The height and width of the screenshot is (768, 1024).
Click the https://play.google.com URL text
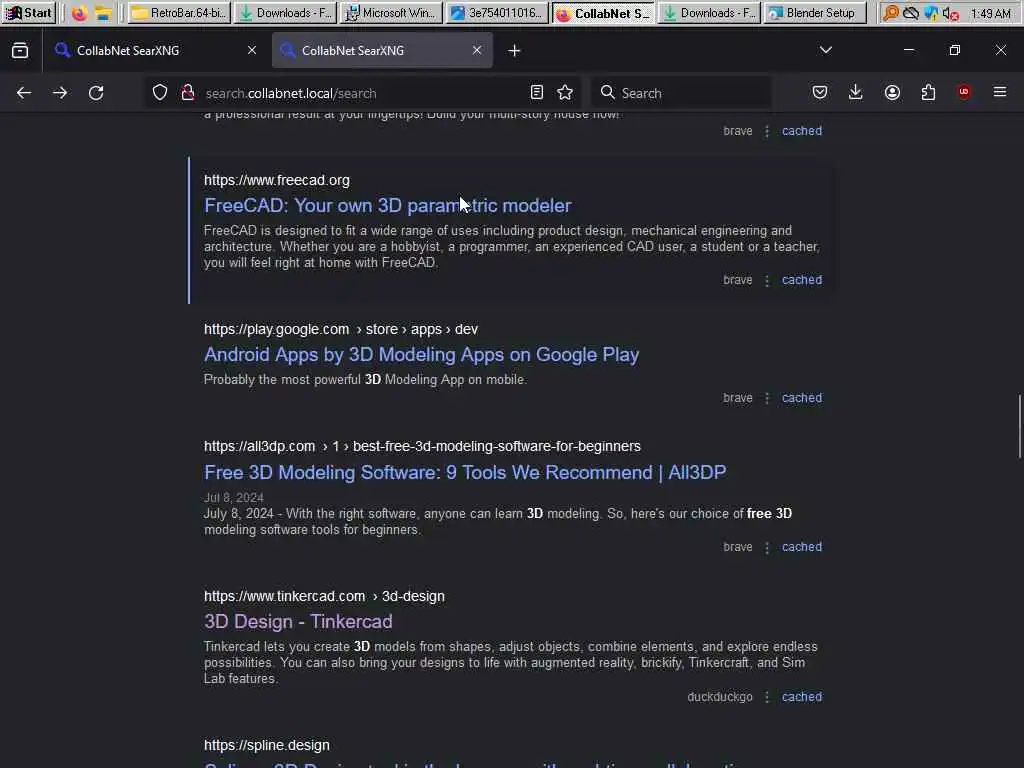click(277, 329)
